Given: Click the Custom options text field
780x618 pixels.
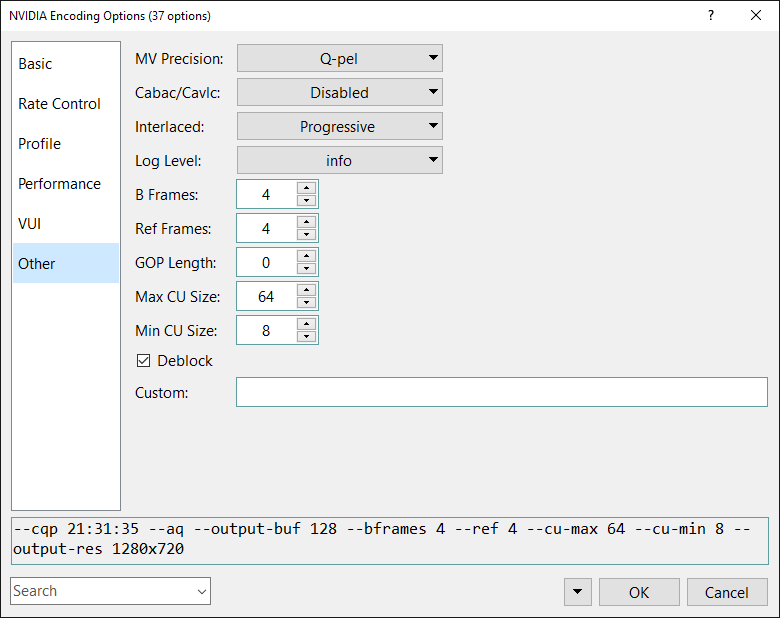Looking at the screenshot, I should (x=502, y=392).
